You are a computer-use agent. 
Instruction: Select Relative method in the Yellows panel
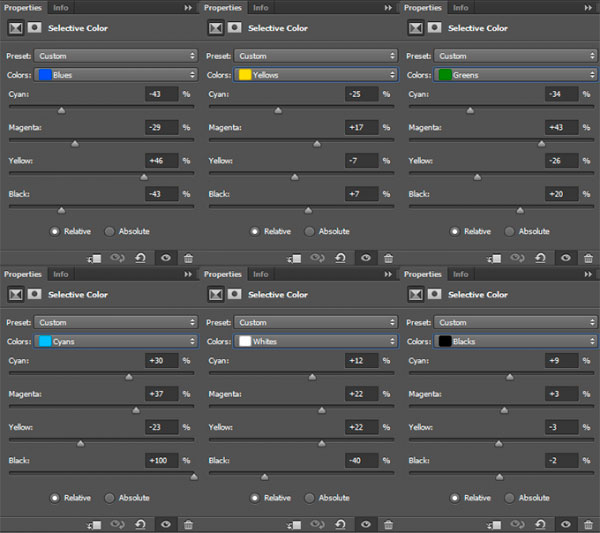point(255,231)
